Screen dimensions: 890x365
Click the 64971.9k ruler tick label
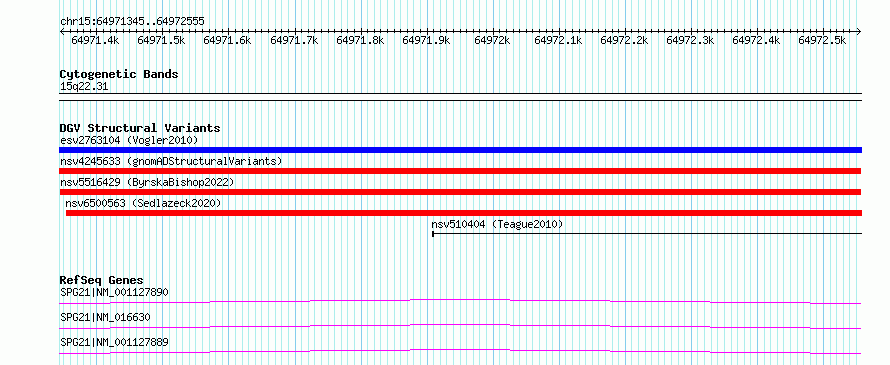coord(426,40)
